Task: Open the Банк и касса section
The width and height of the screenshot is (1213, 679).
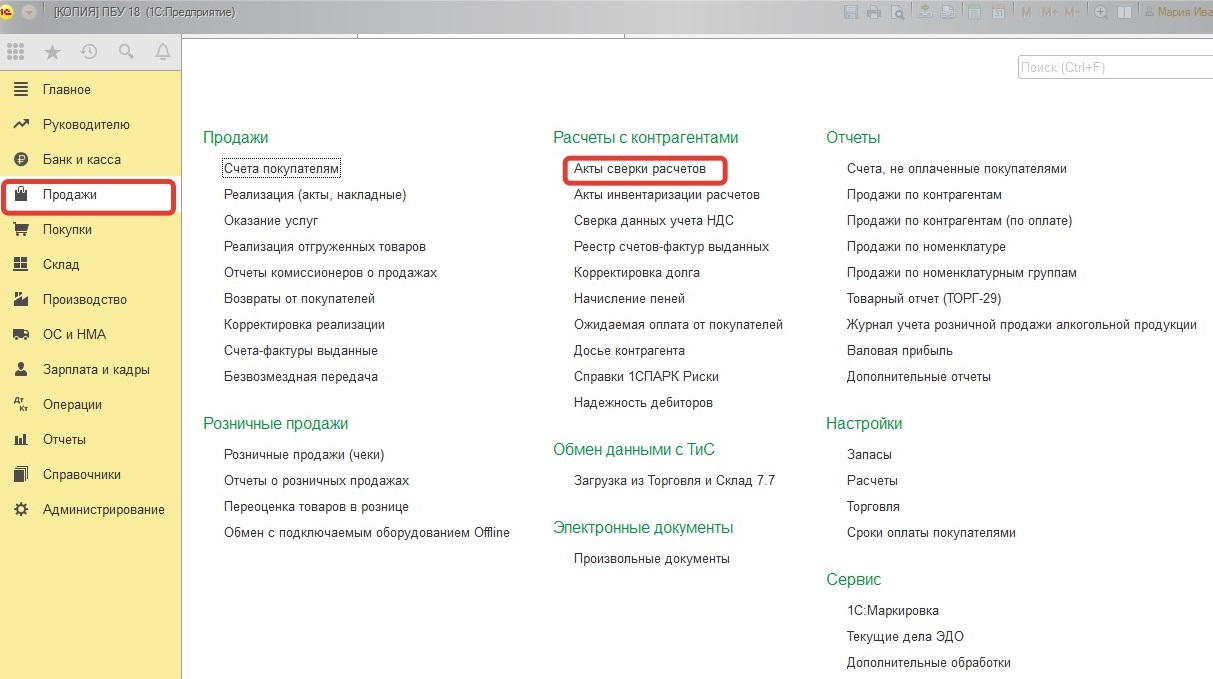Action: tap(81, 160)
